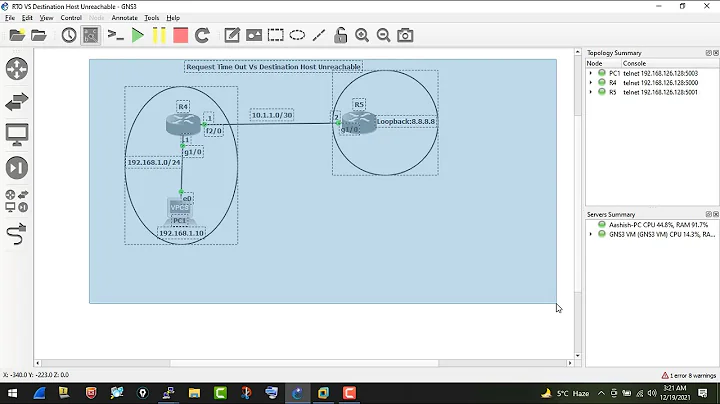The width and height of the screenshot is (720, 404).
Task: Browse routers in the device sidebar
Action: tap(17, 69)
